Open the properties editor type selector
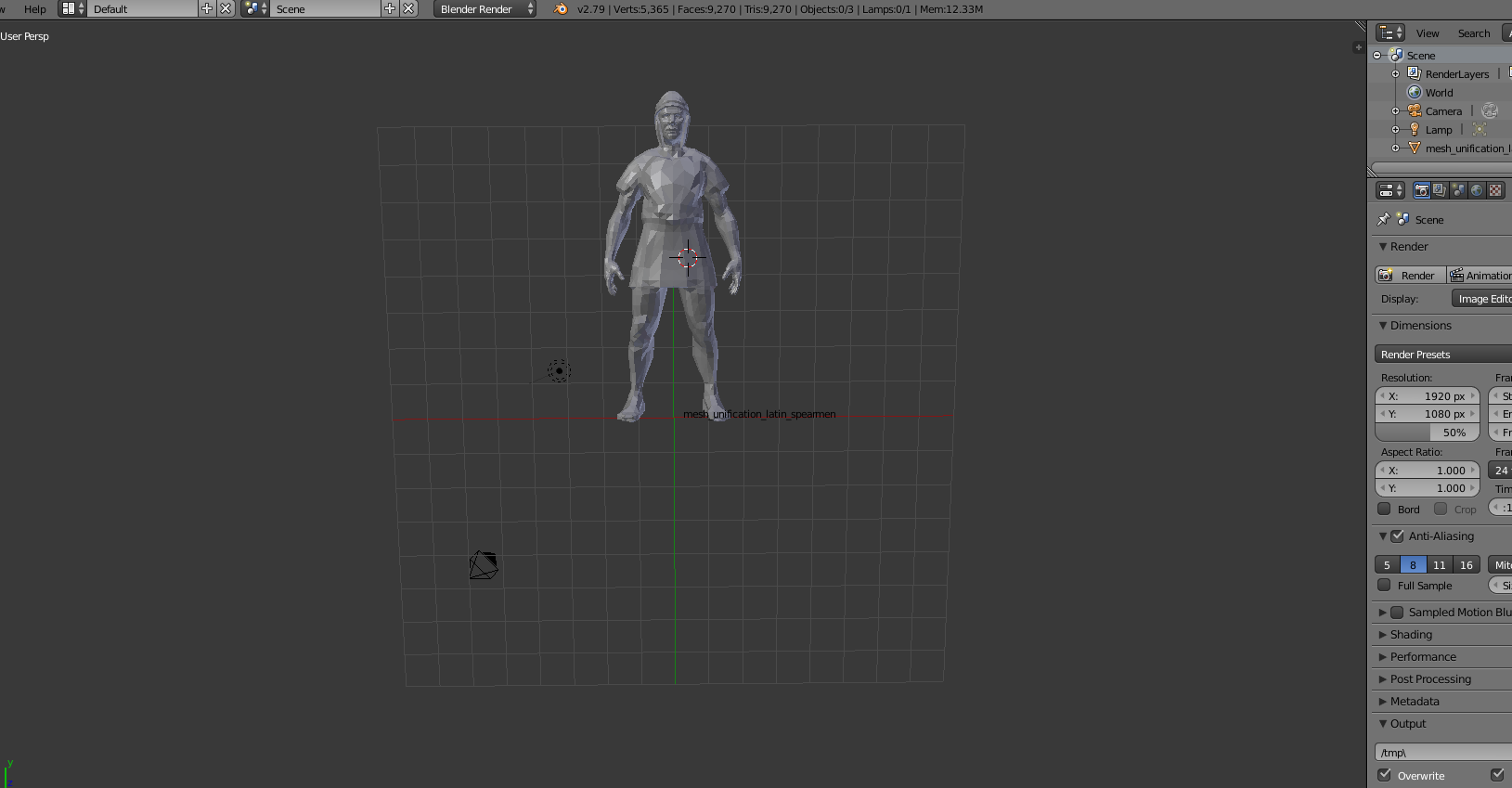 pyautogui.click(x=1390, y=190)
